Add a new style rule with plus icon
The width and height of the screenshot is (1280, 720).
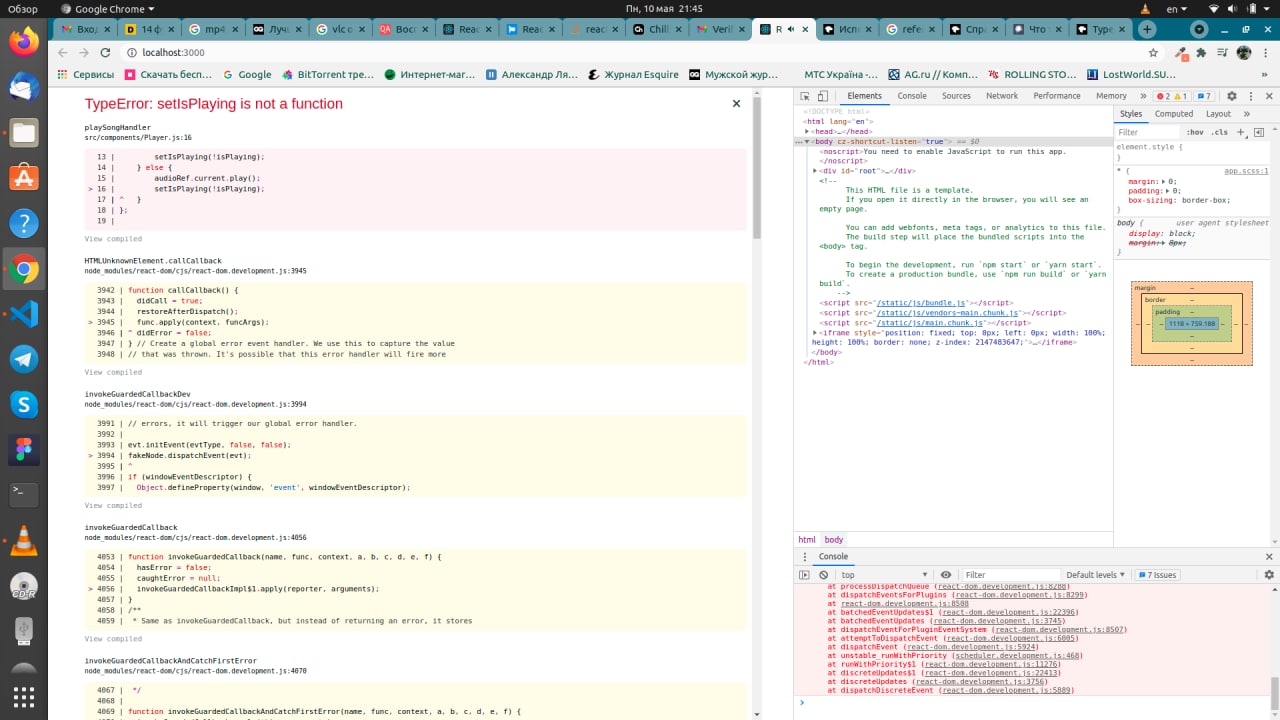(x=1243, y=132)
